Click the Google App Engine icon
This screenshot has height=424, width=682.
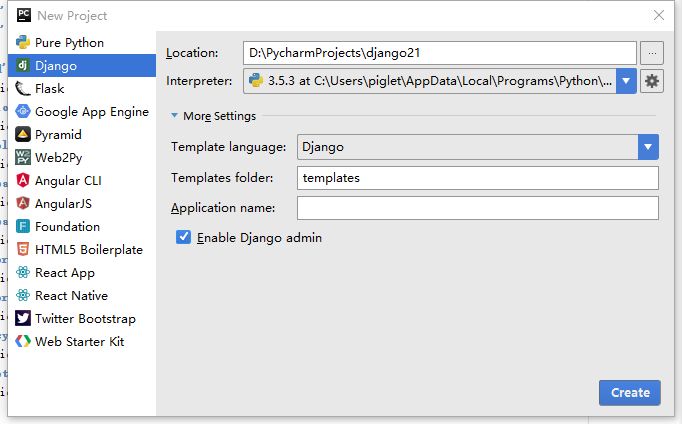[23, 112]
